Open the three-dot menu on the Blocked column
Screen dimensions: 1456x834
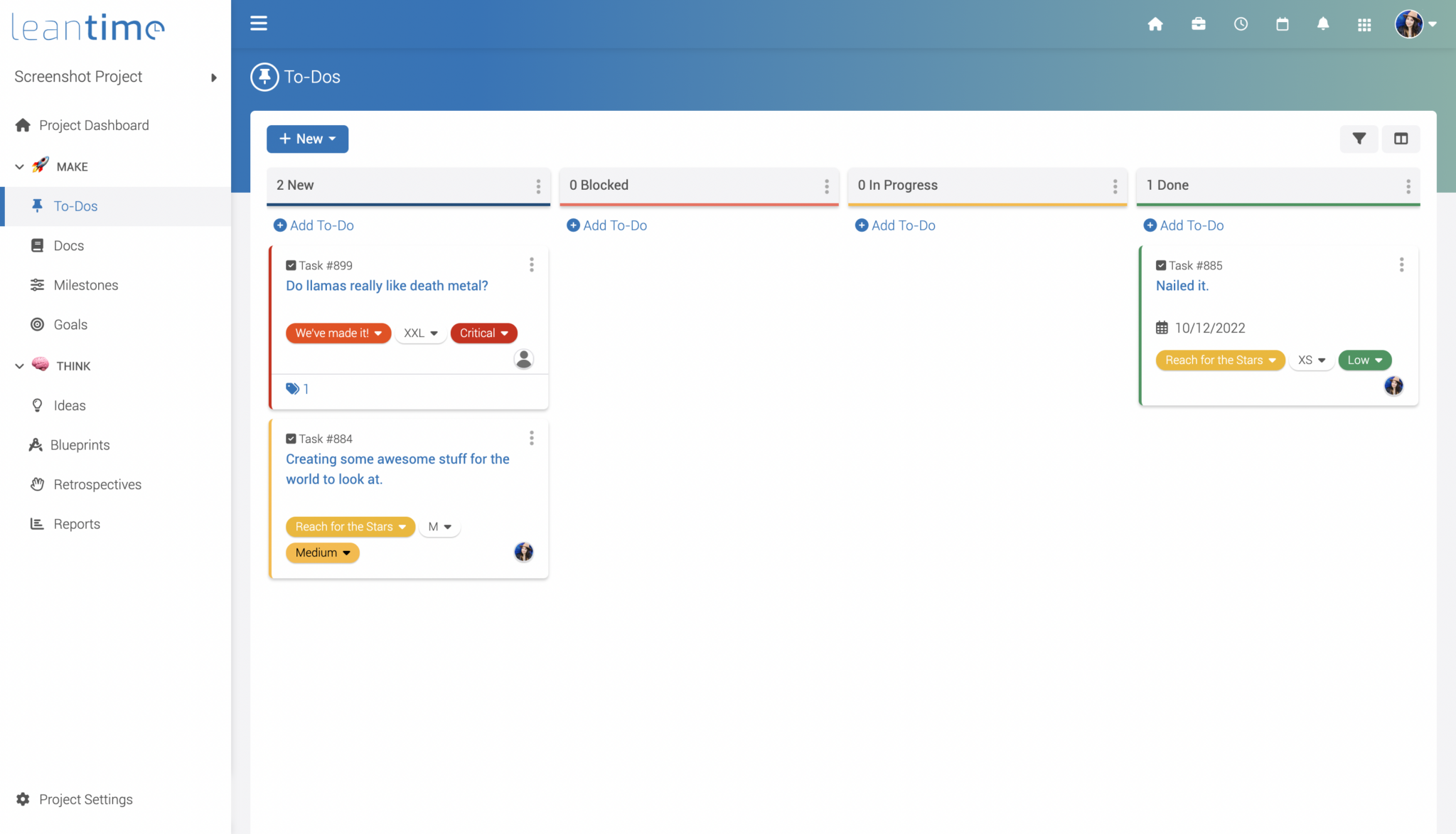click(827, 186)
